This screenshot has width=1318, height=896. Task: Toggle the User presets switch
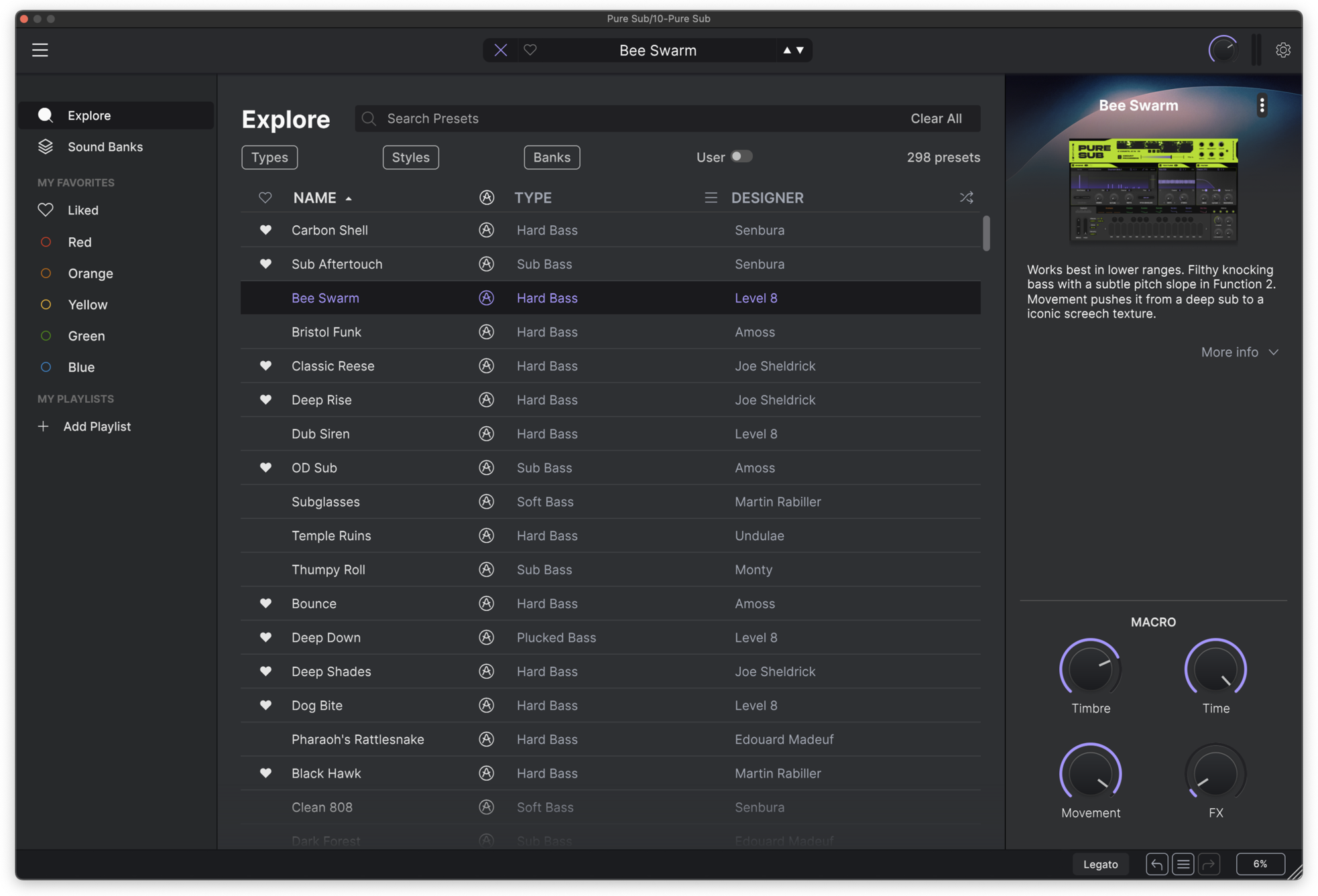click(741, 156)
